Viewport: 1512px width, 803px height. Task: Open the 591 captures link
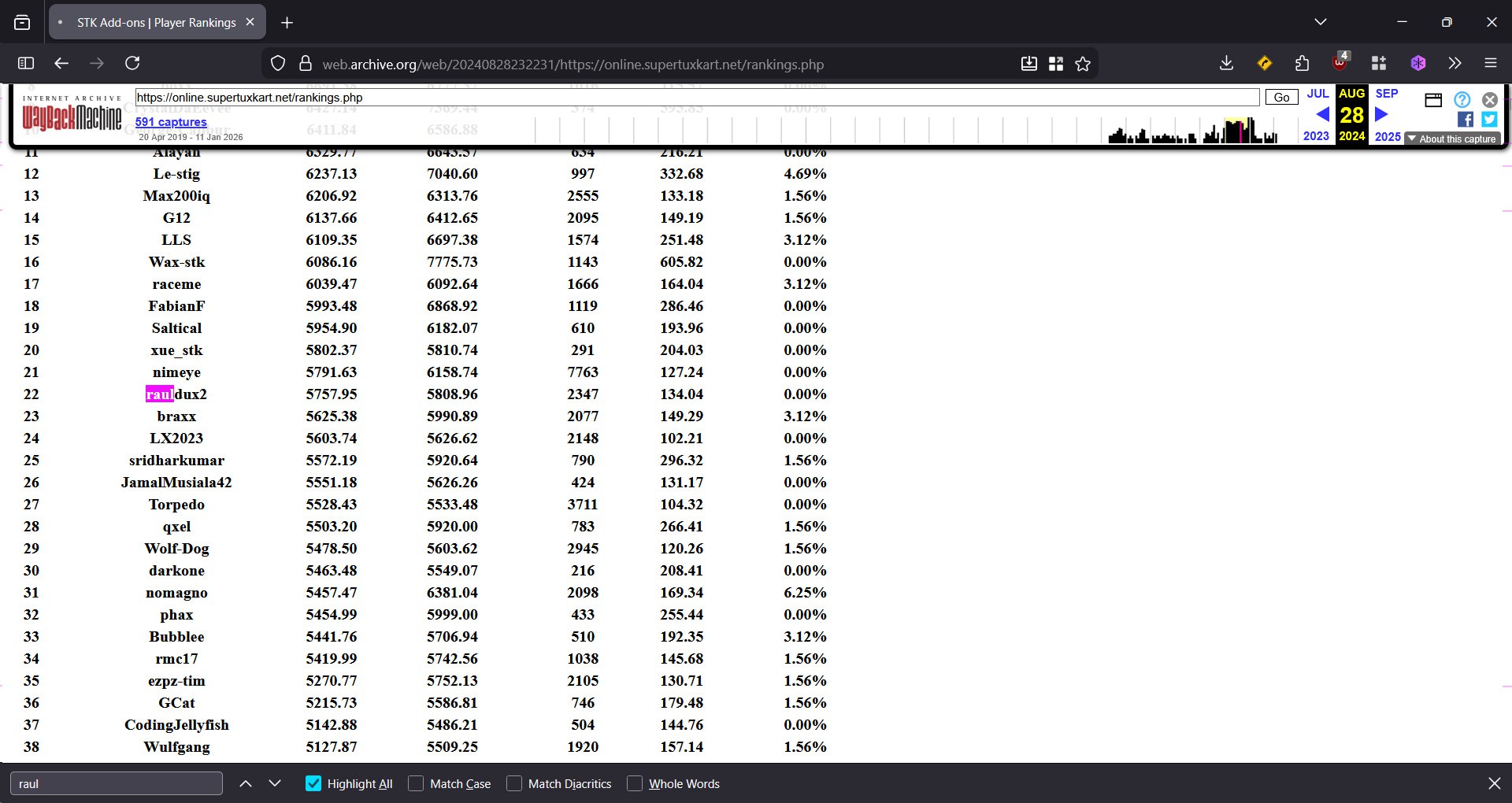(x=171, y=121)
